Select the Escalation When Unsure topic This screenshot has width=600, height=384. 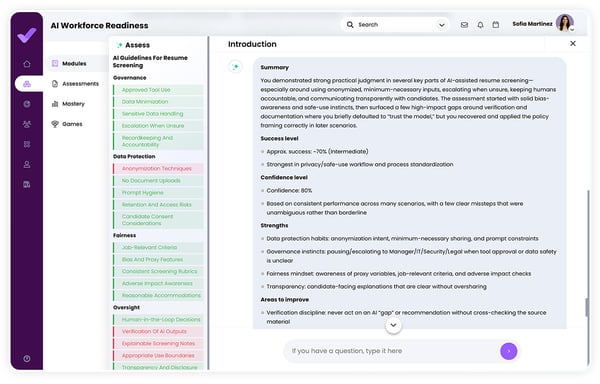[x=158, y=126]
